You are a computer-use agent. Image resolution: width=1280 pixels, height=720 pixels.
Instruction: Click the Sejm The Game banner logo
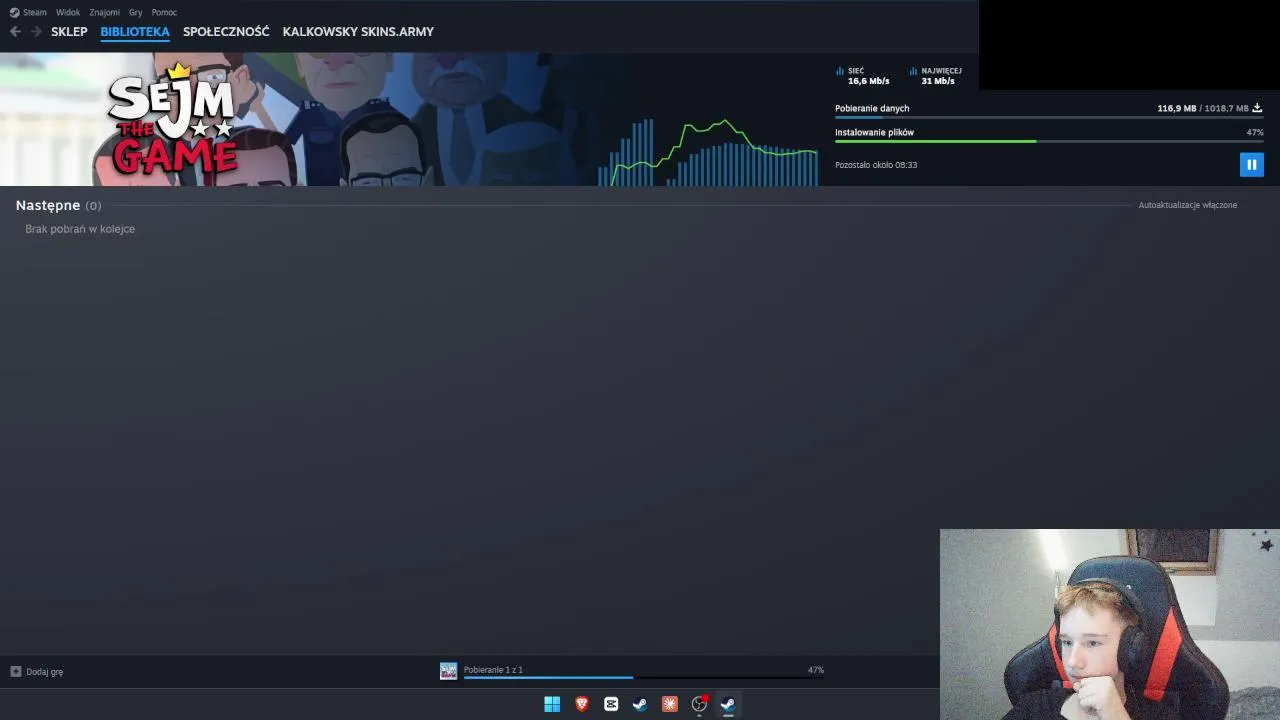[x=172, y=120]
